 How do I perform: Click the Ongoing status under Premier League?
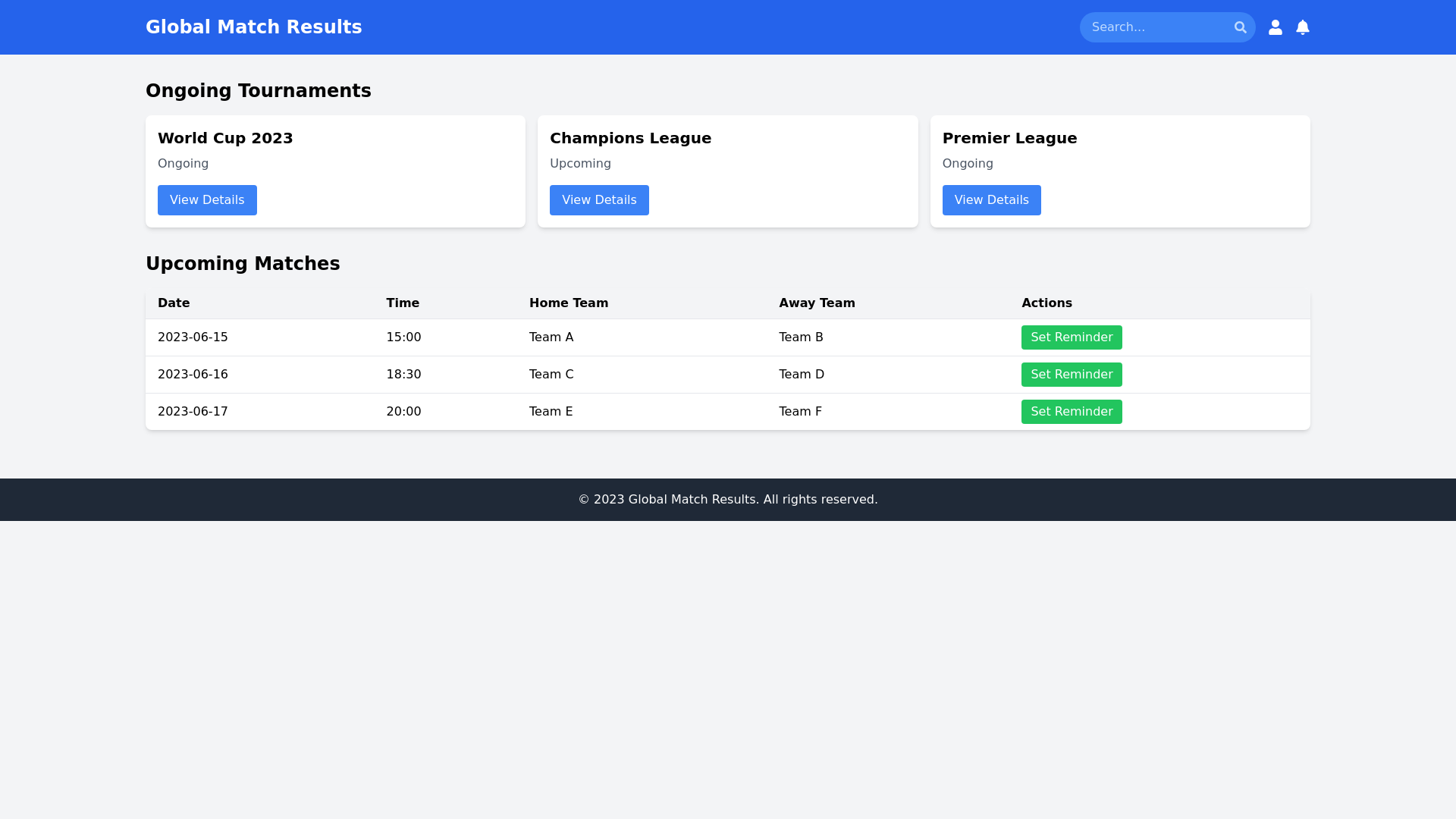(968, 164)
